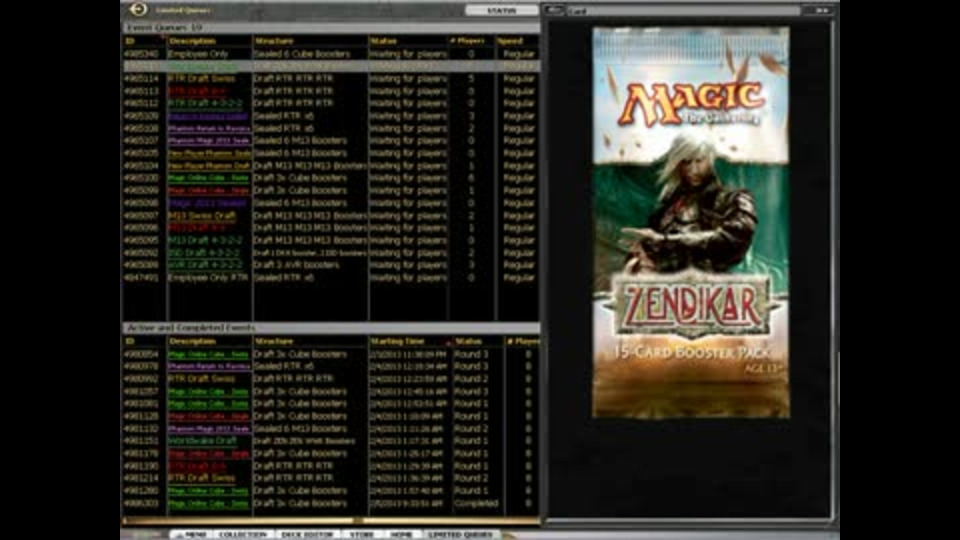Click the horizontal scrollbar below Active Events

coord(331,521)
